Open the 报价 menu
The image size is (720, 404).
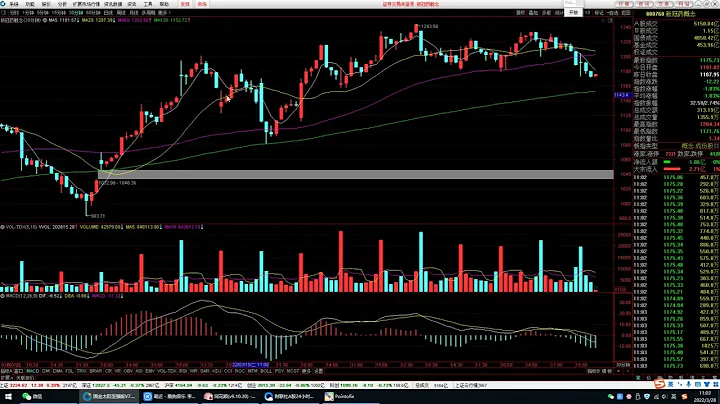pyautogui.click(x=46, y=4)
